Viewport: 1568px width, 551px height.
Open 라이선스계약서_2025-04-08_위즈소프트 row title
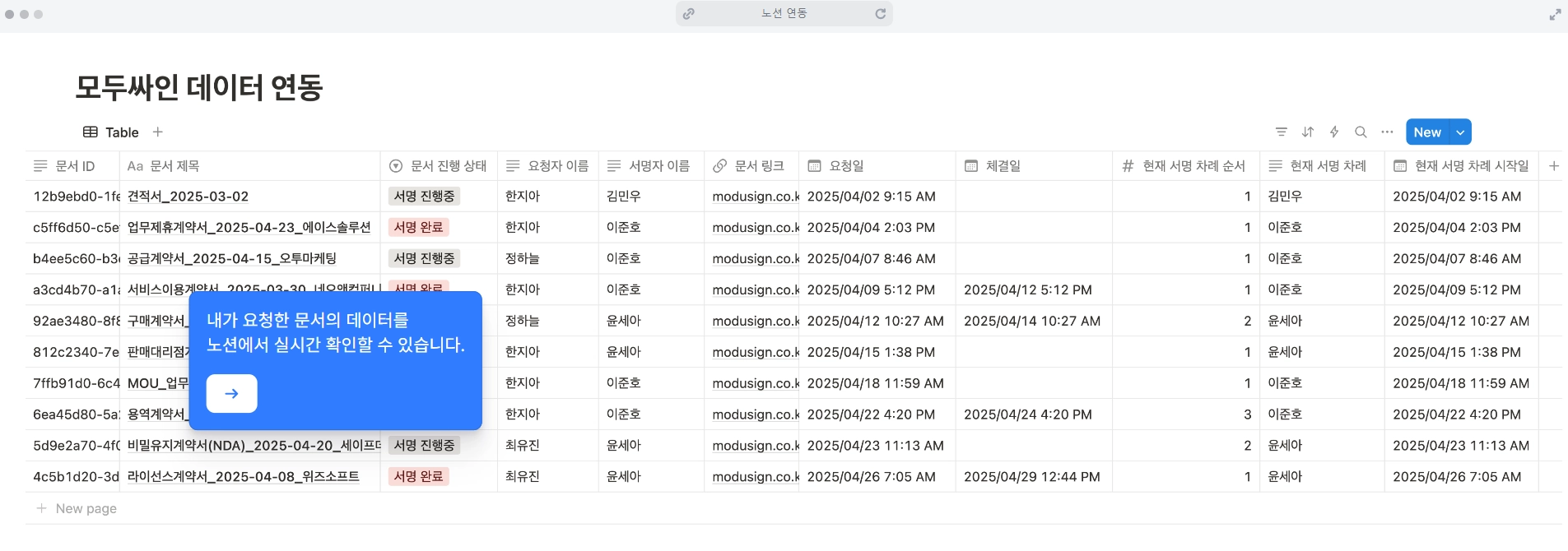point(244,477)
